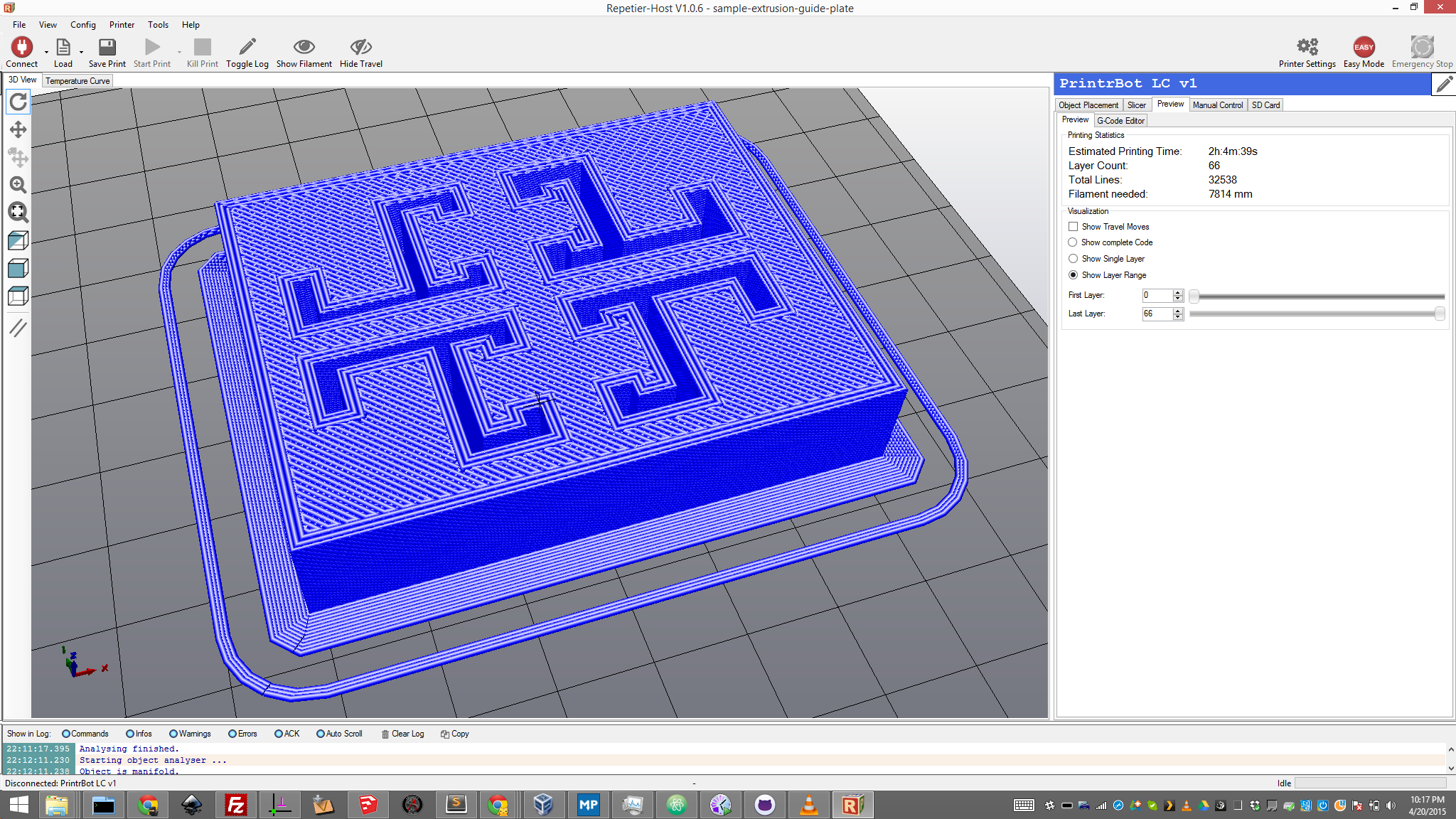1456x819 pixels.
Task: Click the Last Layer slider handle
Action: point(1440,314)
